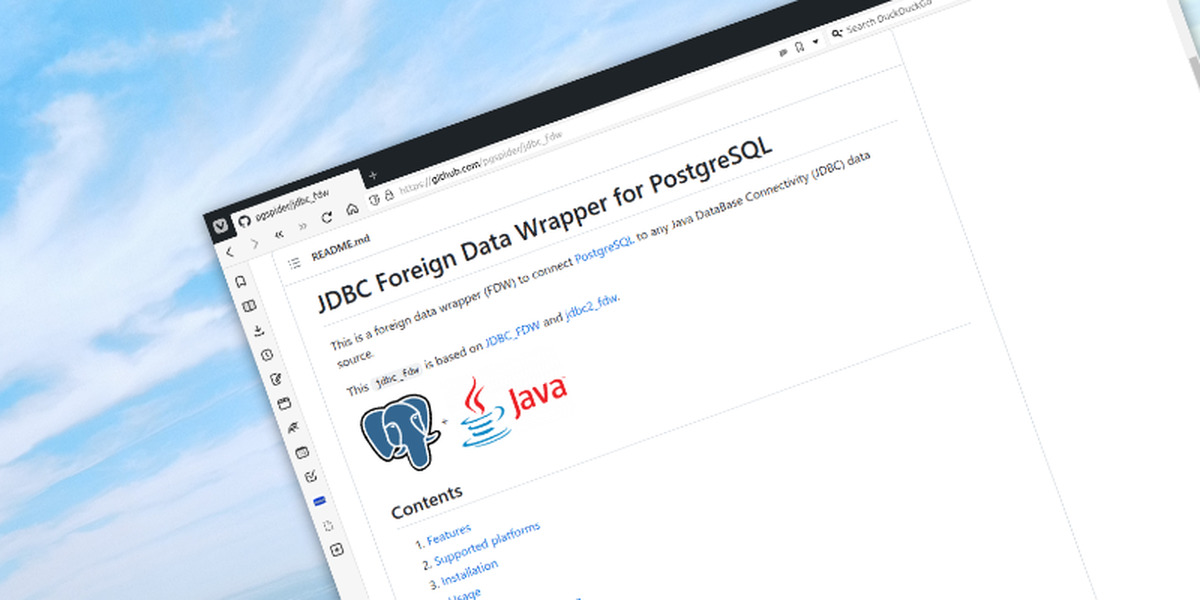1200x600 pixels.
Task: Go to the Home page icon
Action: click(x=351, y=209)
